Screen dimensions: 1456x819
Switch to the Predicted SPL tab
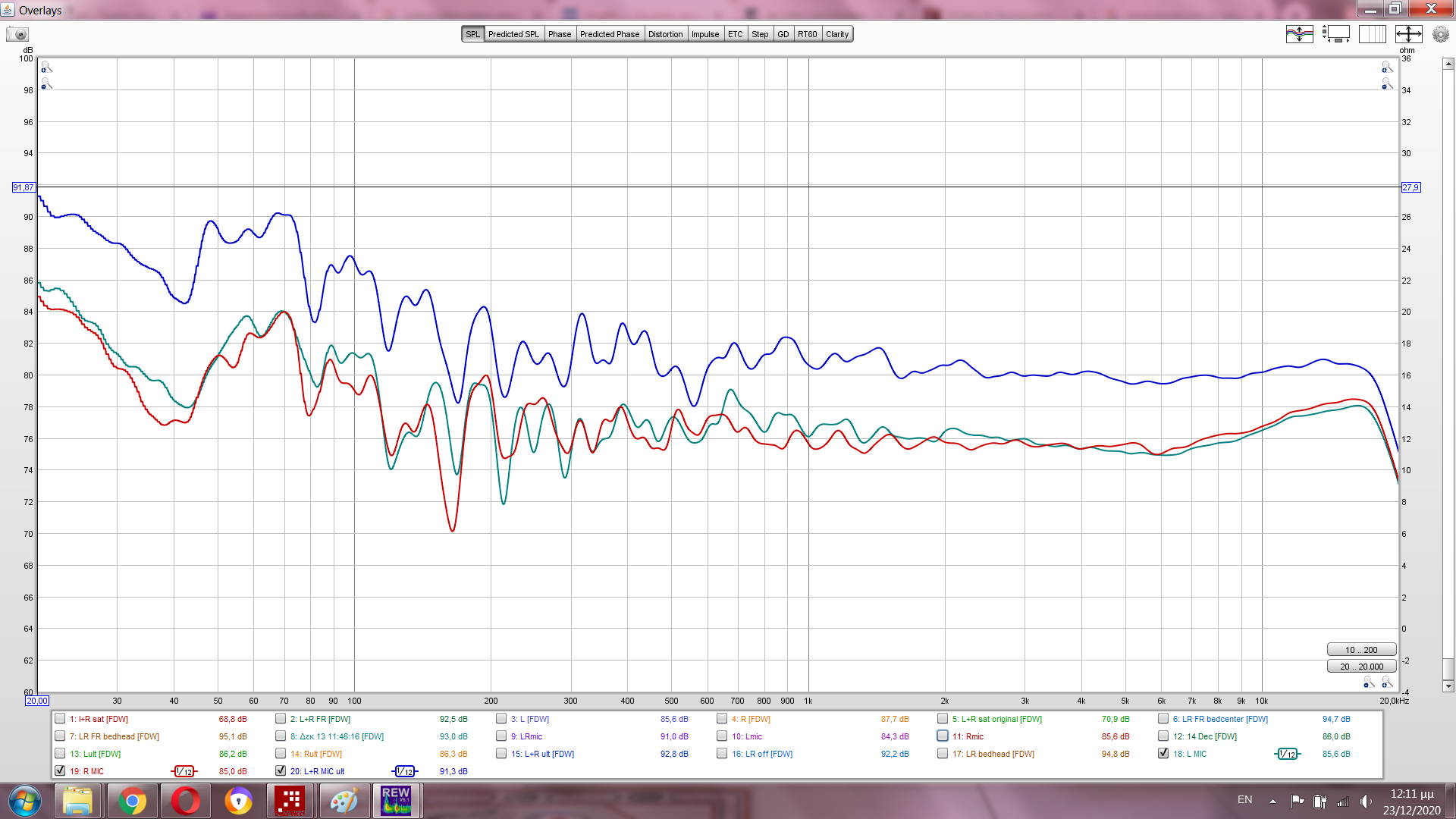[513, 34]
